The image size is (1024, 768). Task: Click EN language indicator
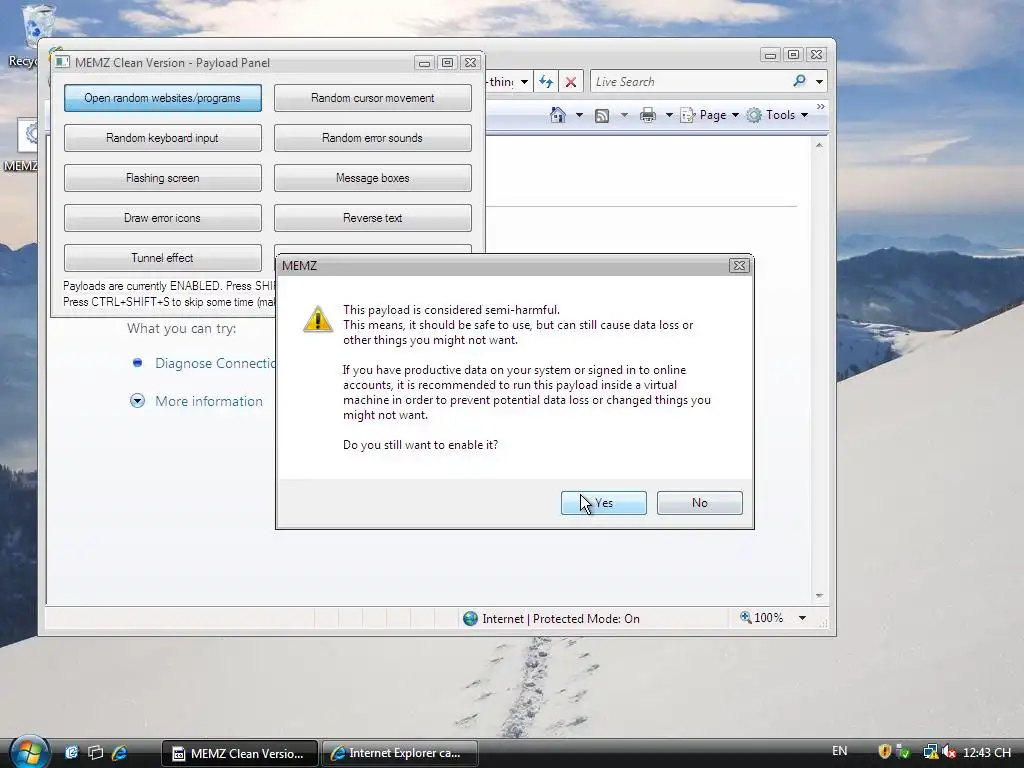(x=839, y=751)
